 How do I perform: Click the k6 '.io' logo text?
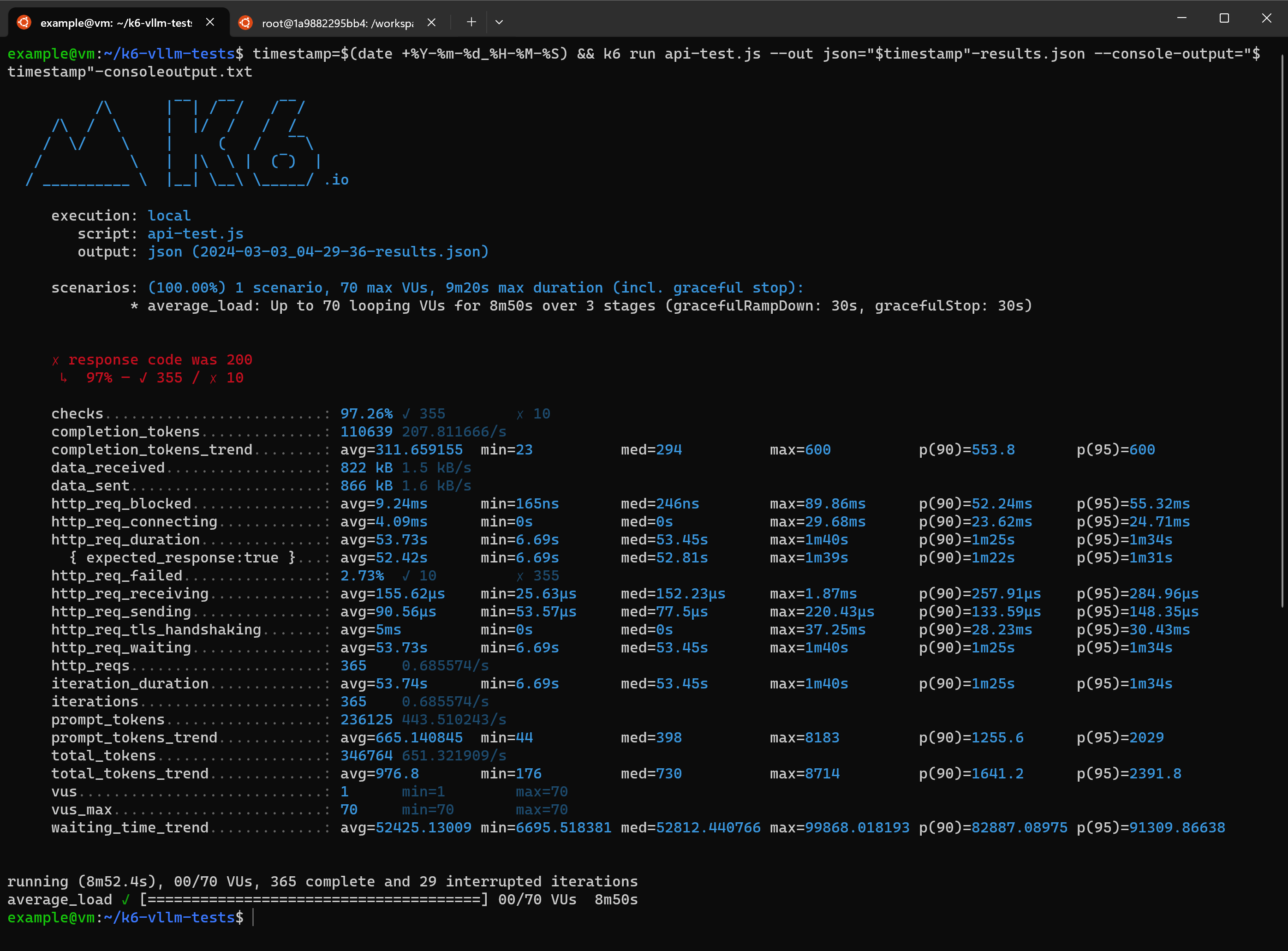(336, 179)
